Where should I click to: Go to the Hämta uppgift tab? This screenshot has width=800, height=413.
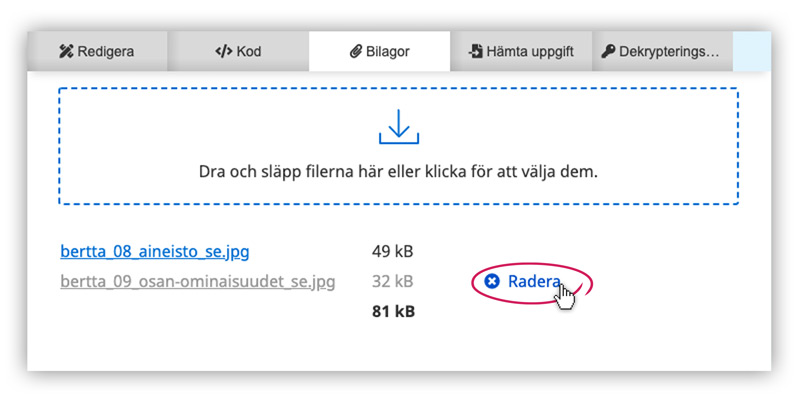click(x=522, y=51)
